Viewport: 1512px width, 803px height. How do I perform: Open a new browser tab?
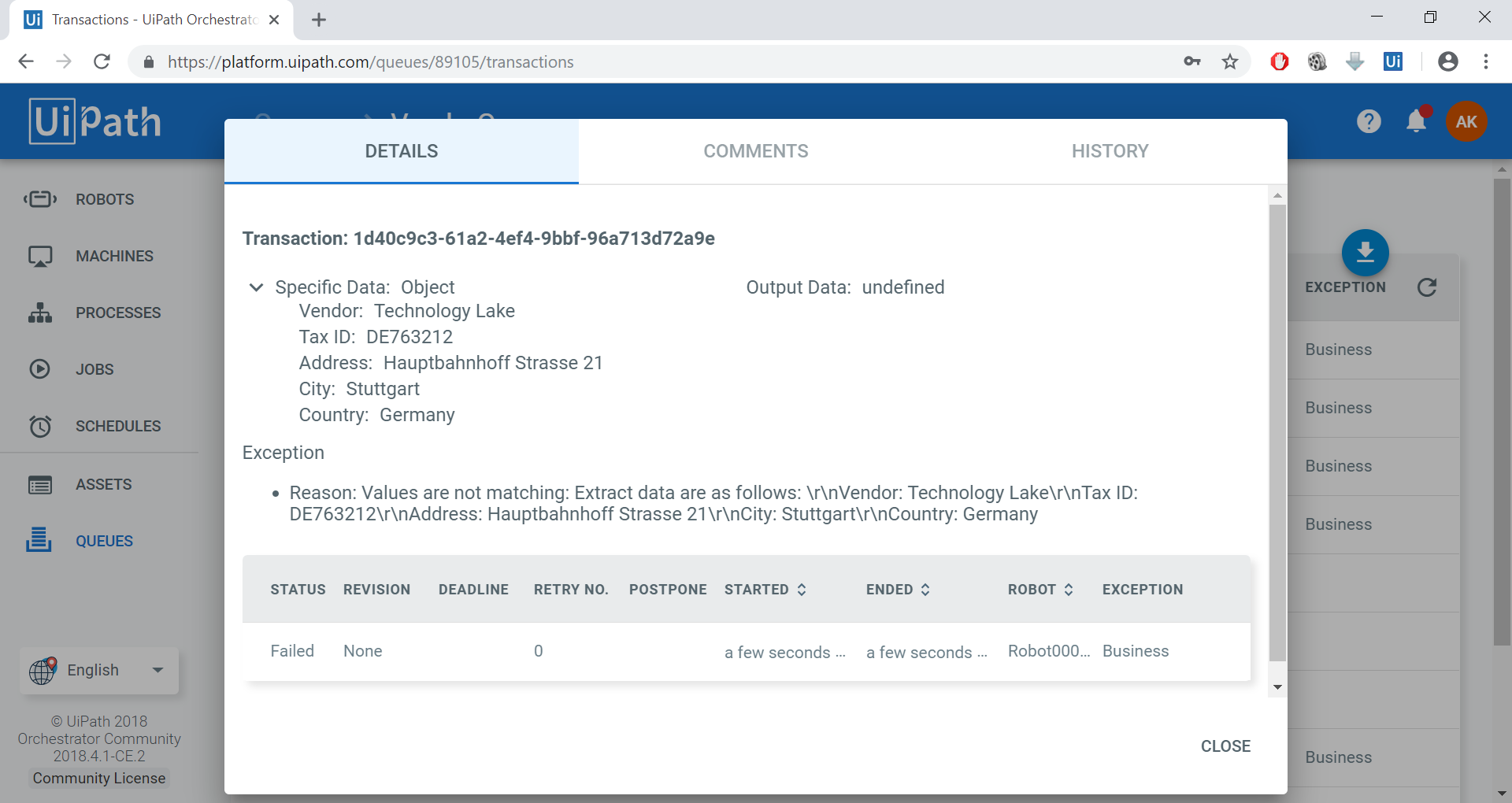(319, 20)
